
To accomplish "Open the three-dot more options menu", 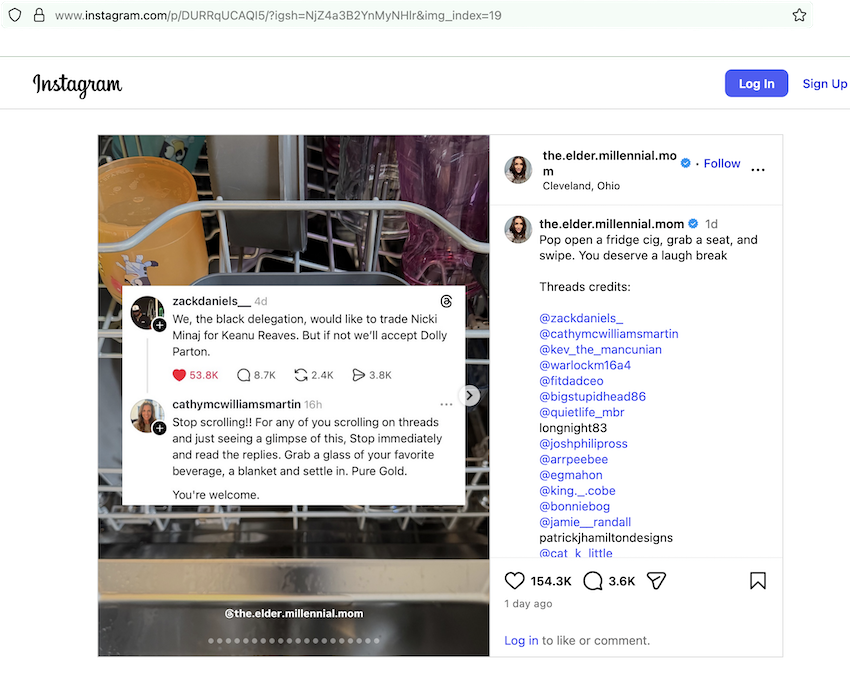I will [758, 170].
